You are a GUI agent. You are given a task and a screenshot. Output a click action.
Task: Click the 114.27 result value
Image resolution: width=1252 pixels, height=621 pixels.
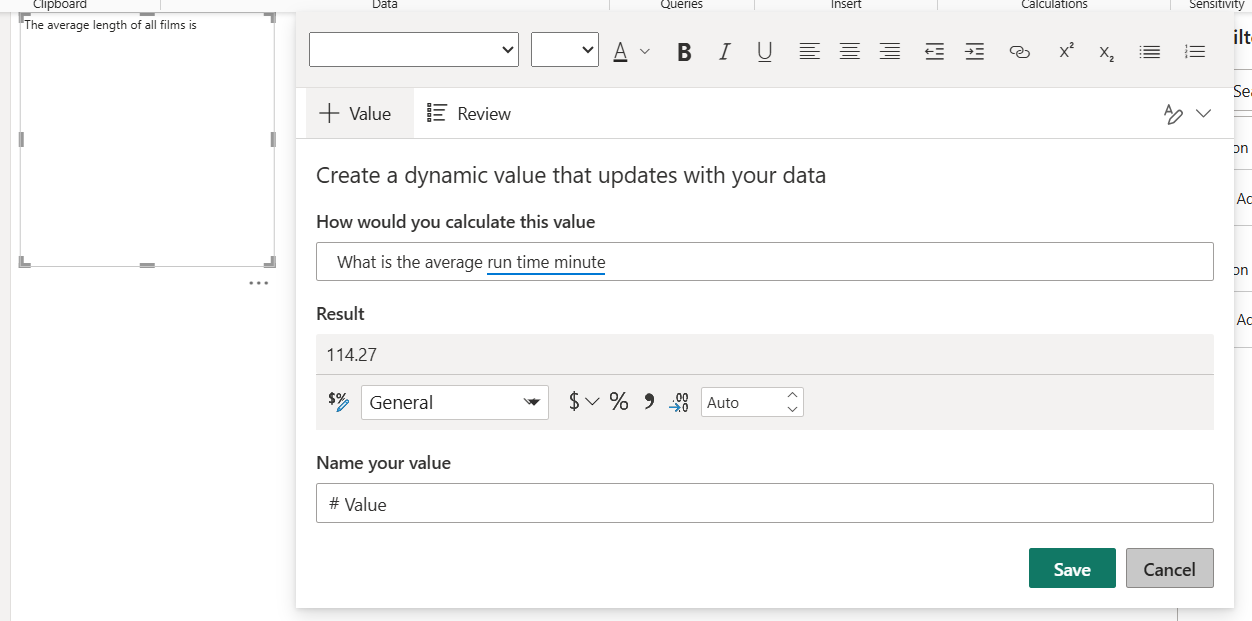(x=352, y=354)
